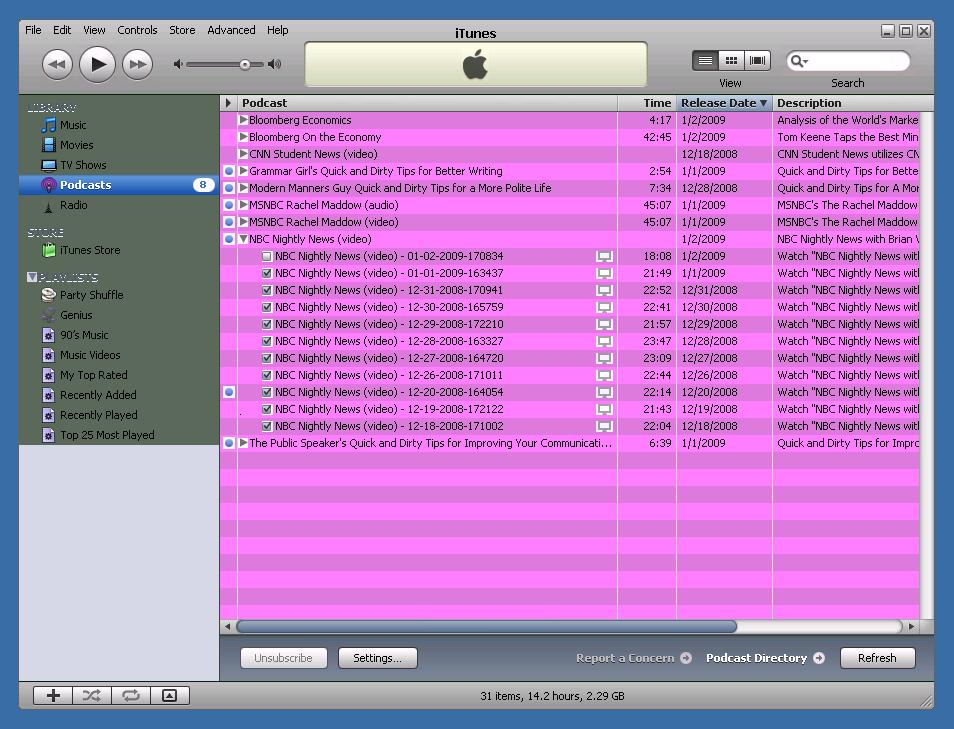Show the artwork viewer panel
Screen dimensions: 954x729
tap(170, 696)
